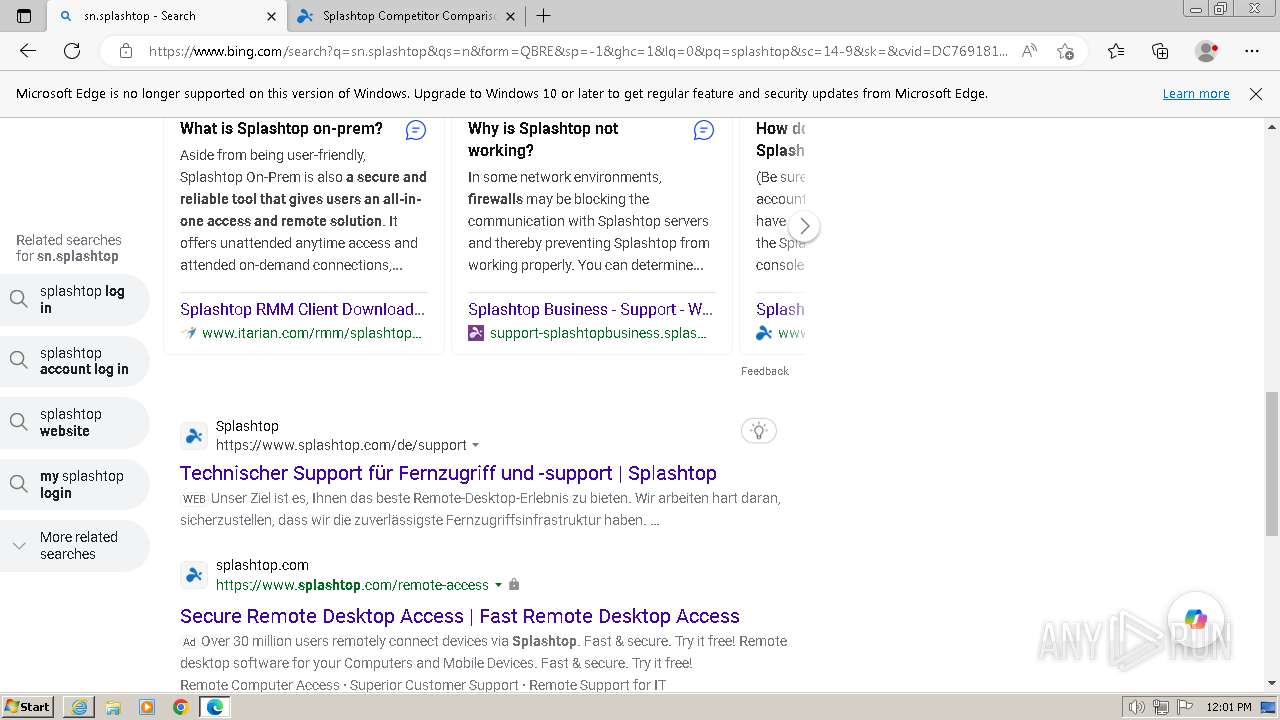Image resolution: width=1280 pixels, height=720 pixels.
Task: Open Settings and more ellipsis
Action: (x=1252, y=51)
